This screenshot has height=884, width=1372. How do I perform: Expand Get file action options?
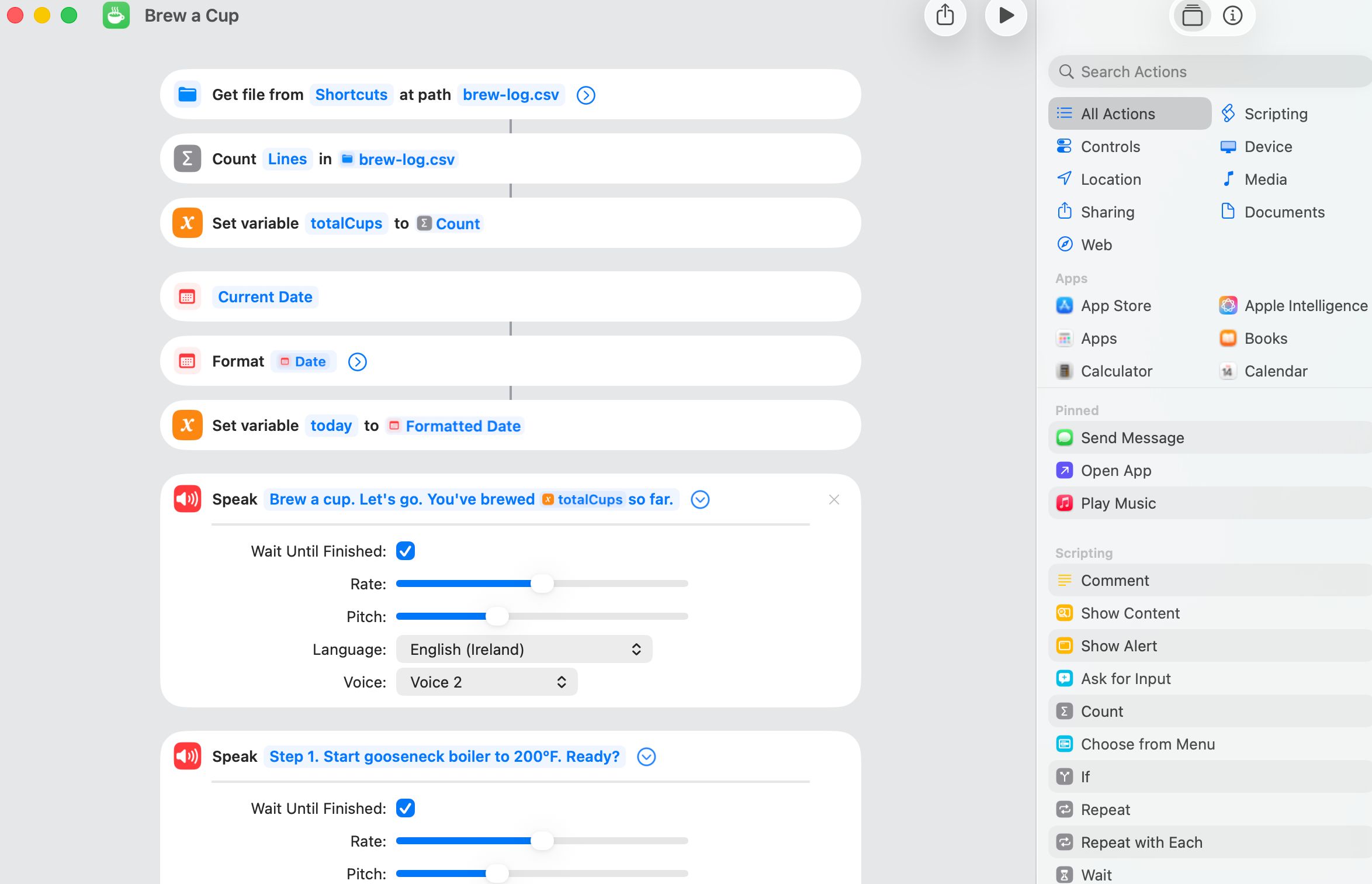pyautogui.click(x=586, y=95)
